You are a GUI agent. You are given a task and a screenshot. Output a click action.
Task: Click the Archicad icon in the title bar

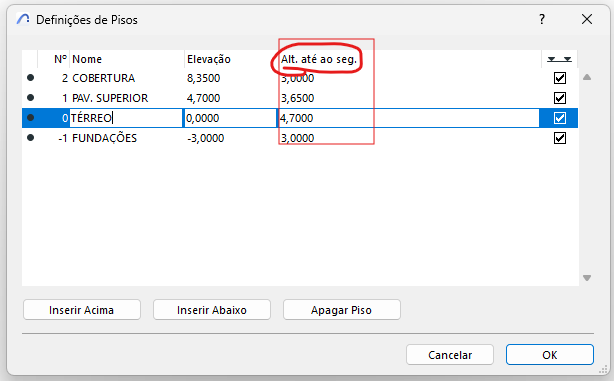[23, 19]
